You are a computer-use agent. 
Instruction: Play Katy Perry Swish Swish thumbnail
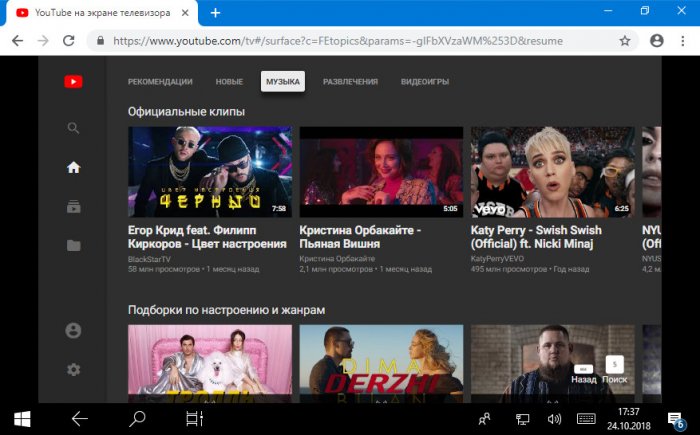click(553, 172)
